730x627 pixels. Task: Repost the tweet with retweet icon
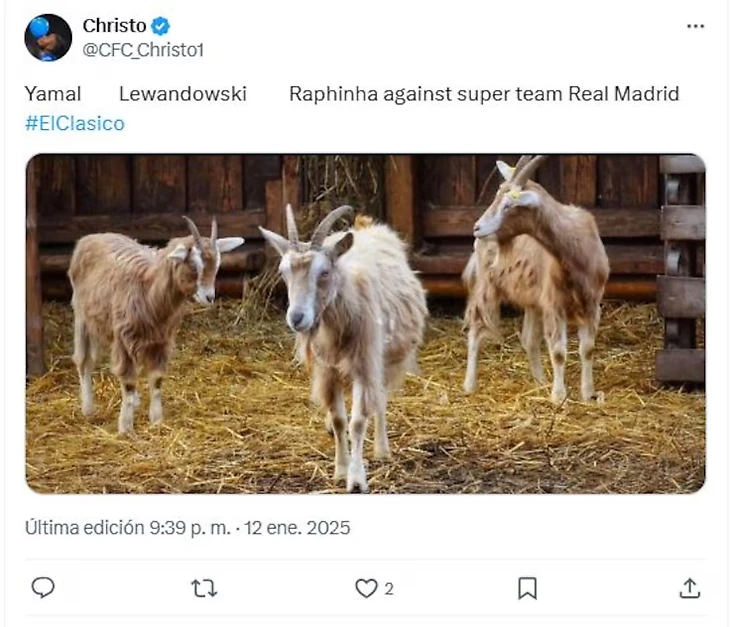pos(204,589)
